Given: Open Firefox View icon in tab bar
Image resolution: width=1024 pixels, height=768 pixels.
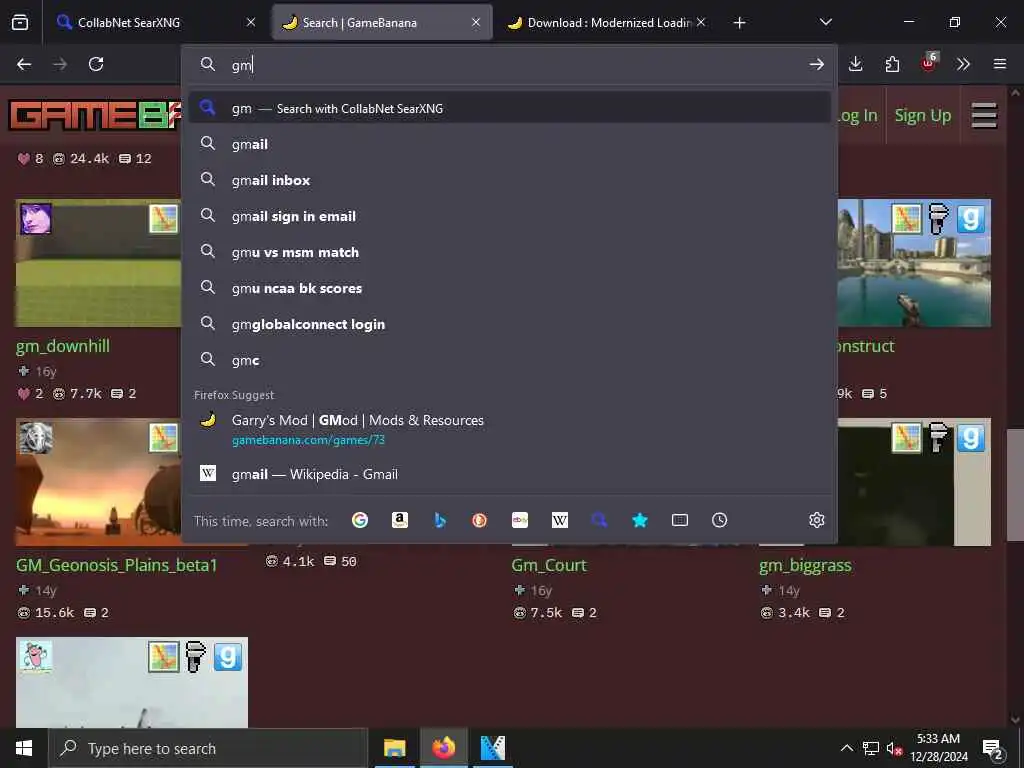Looking at the screenshot, I should (20, 22).
